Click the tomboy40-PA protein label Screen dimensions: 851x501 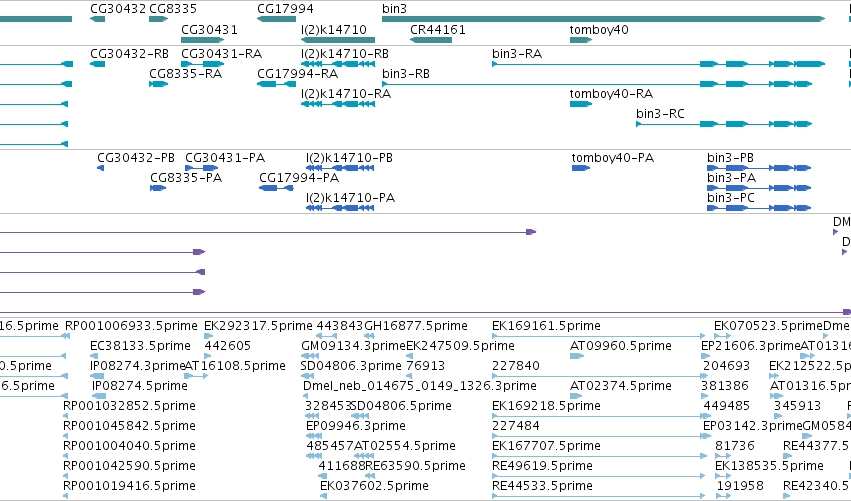click(613, 157)
